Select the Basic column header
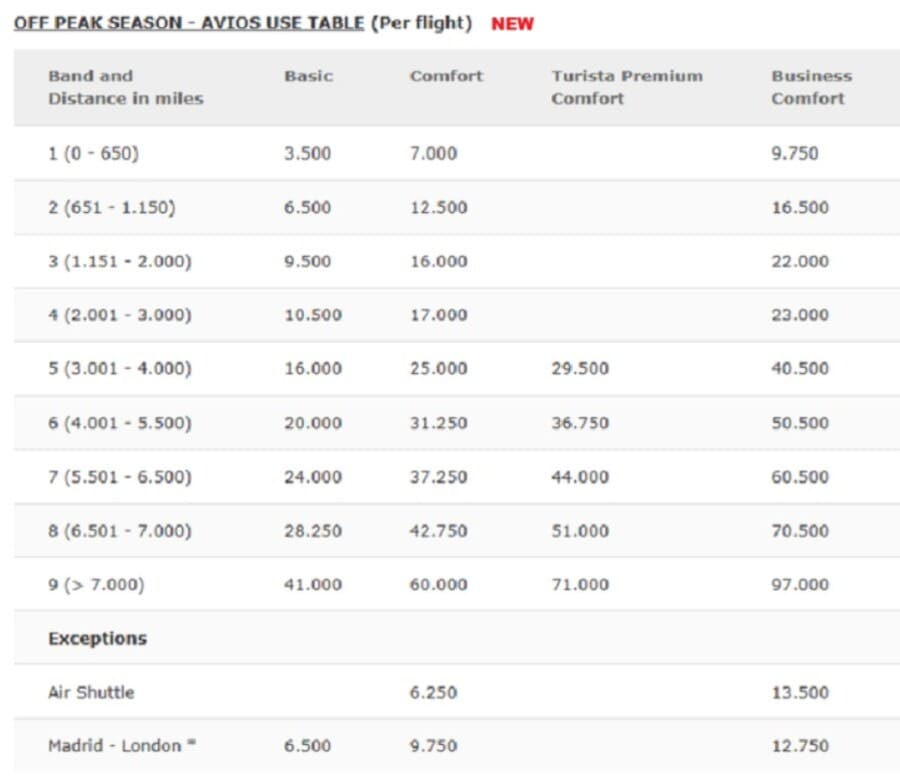Viewport: 900px width, 776px height. click(308, 76)
